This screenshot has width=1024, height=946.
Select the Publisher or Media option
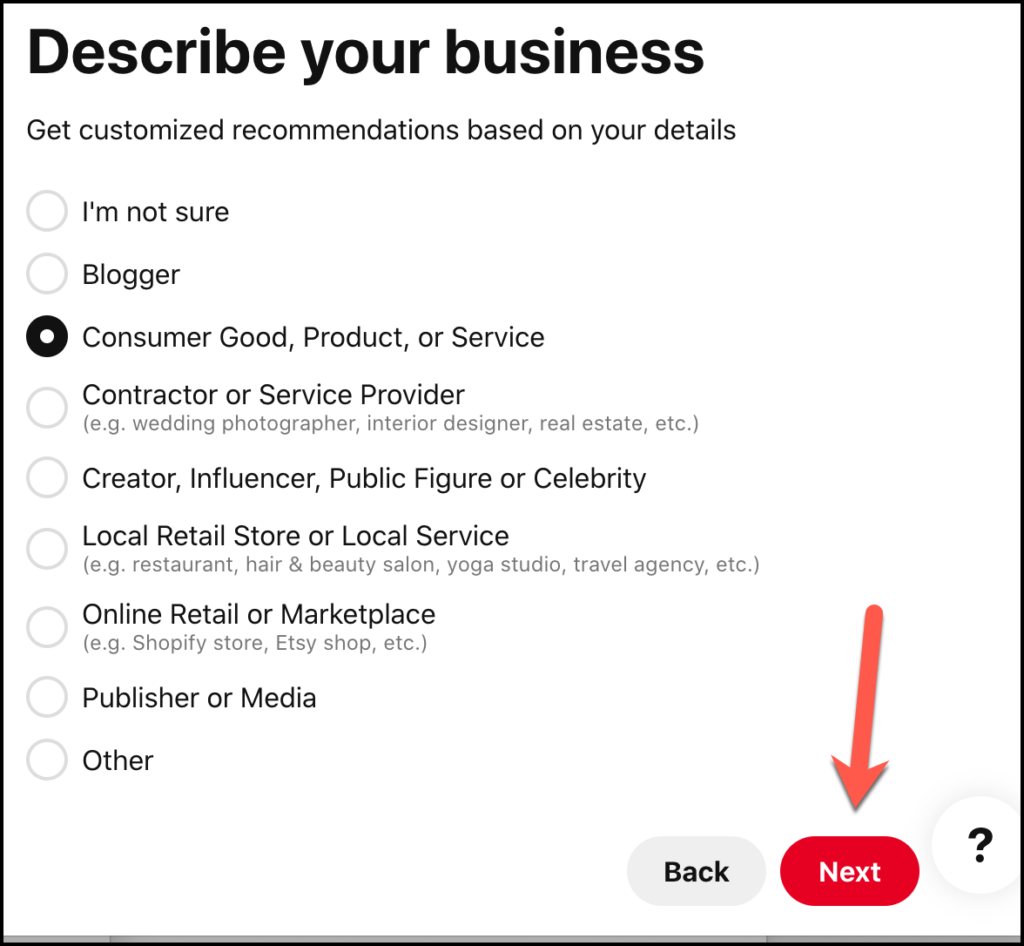coord(46,697)
